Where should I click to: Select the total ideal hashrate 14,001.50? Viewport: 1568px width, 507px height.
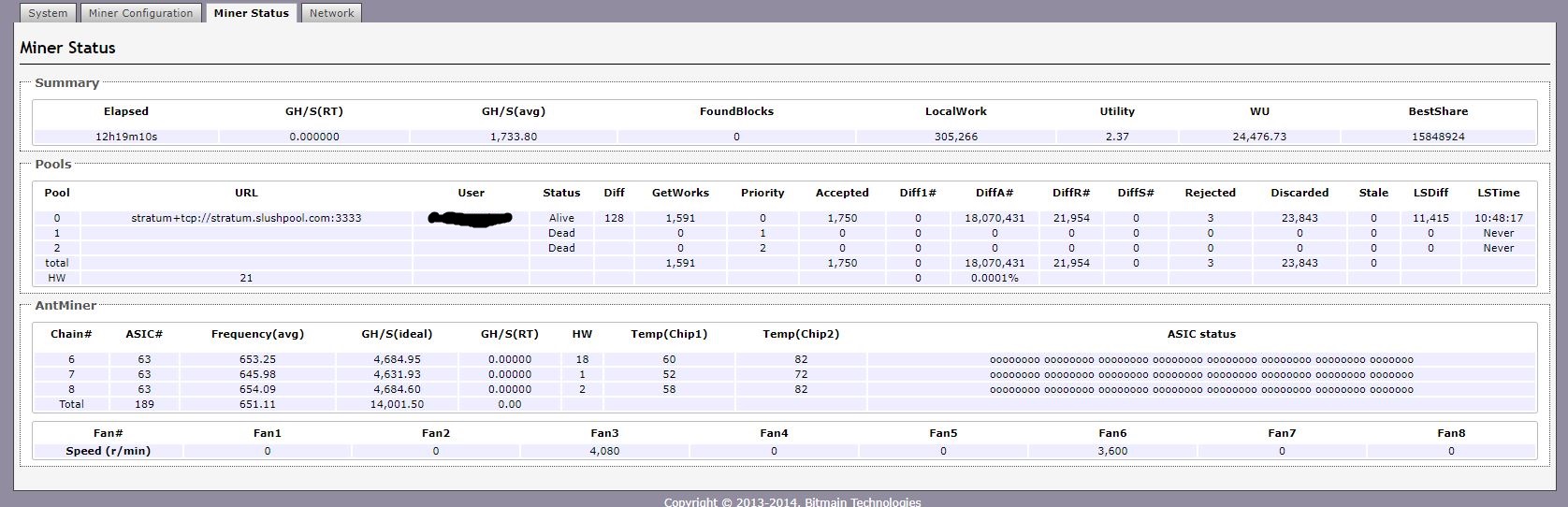(397, 404)
